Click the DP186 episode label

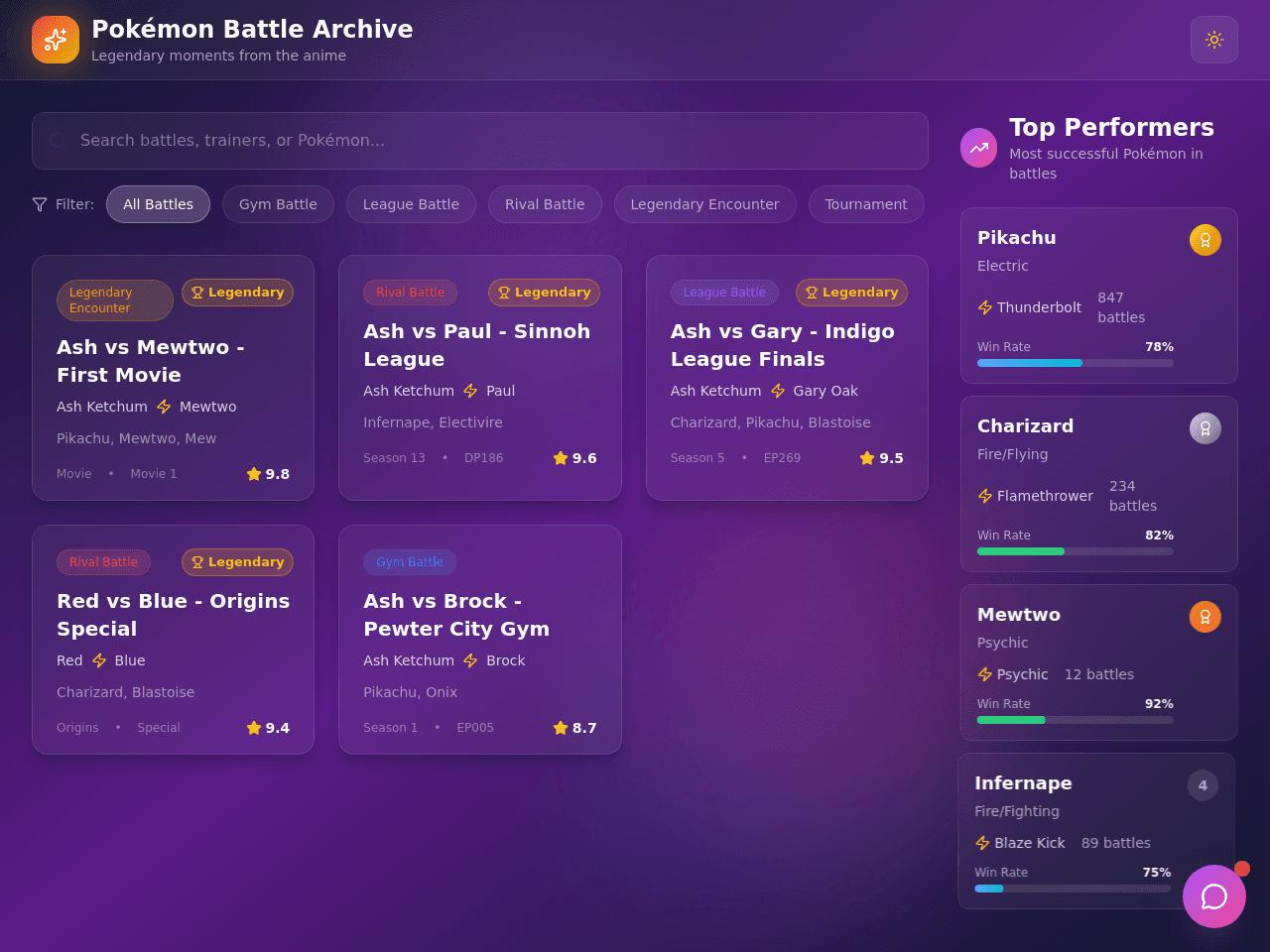point(483,458)
